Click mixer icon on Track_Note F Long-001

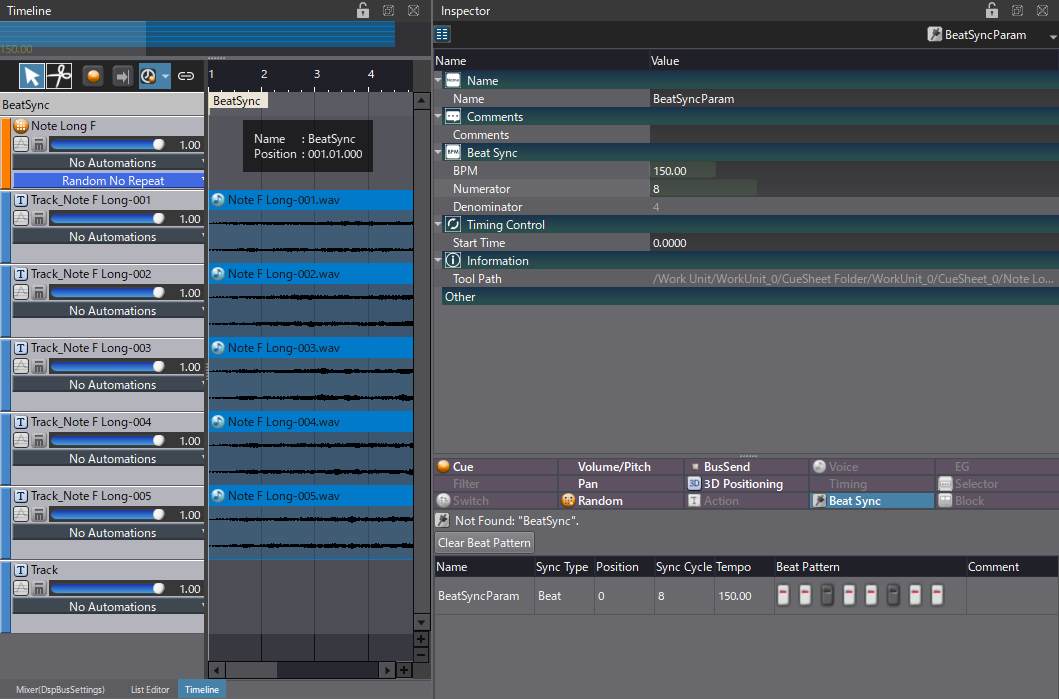(x=39, y=219)
